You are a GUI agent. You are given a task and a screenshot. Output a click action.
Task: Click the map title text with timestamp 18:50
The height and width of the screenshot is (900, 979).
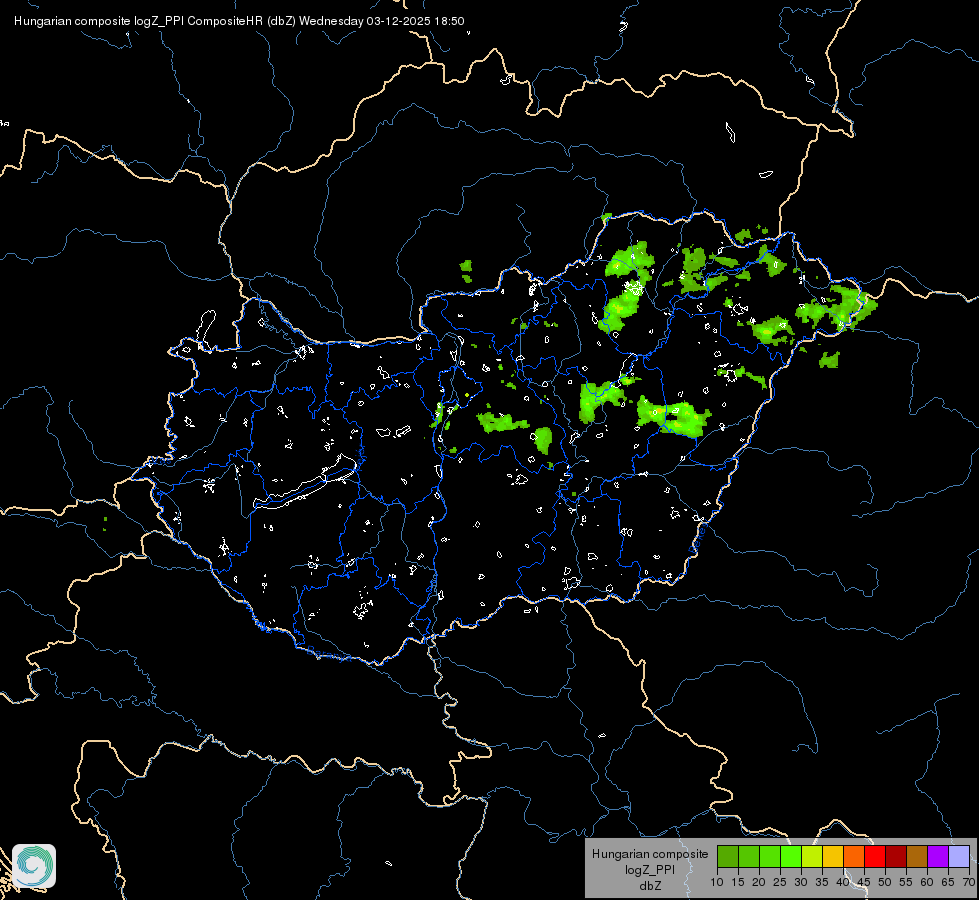[x=239, y=21]
